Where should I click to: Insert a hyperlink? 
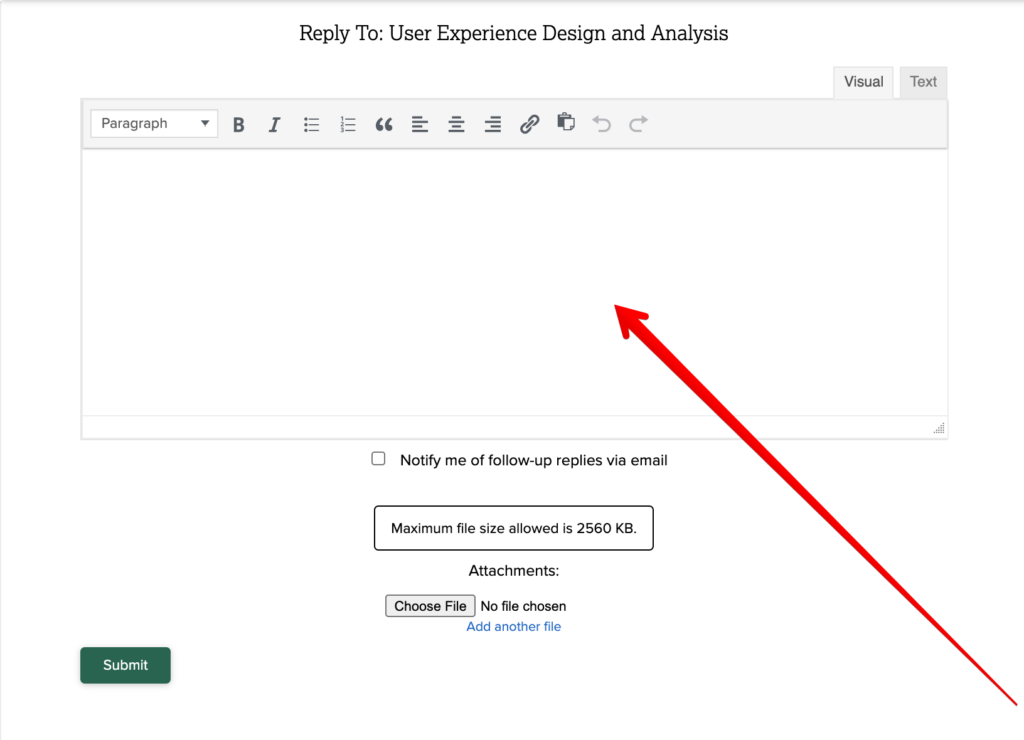point(529,123)
